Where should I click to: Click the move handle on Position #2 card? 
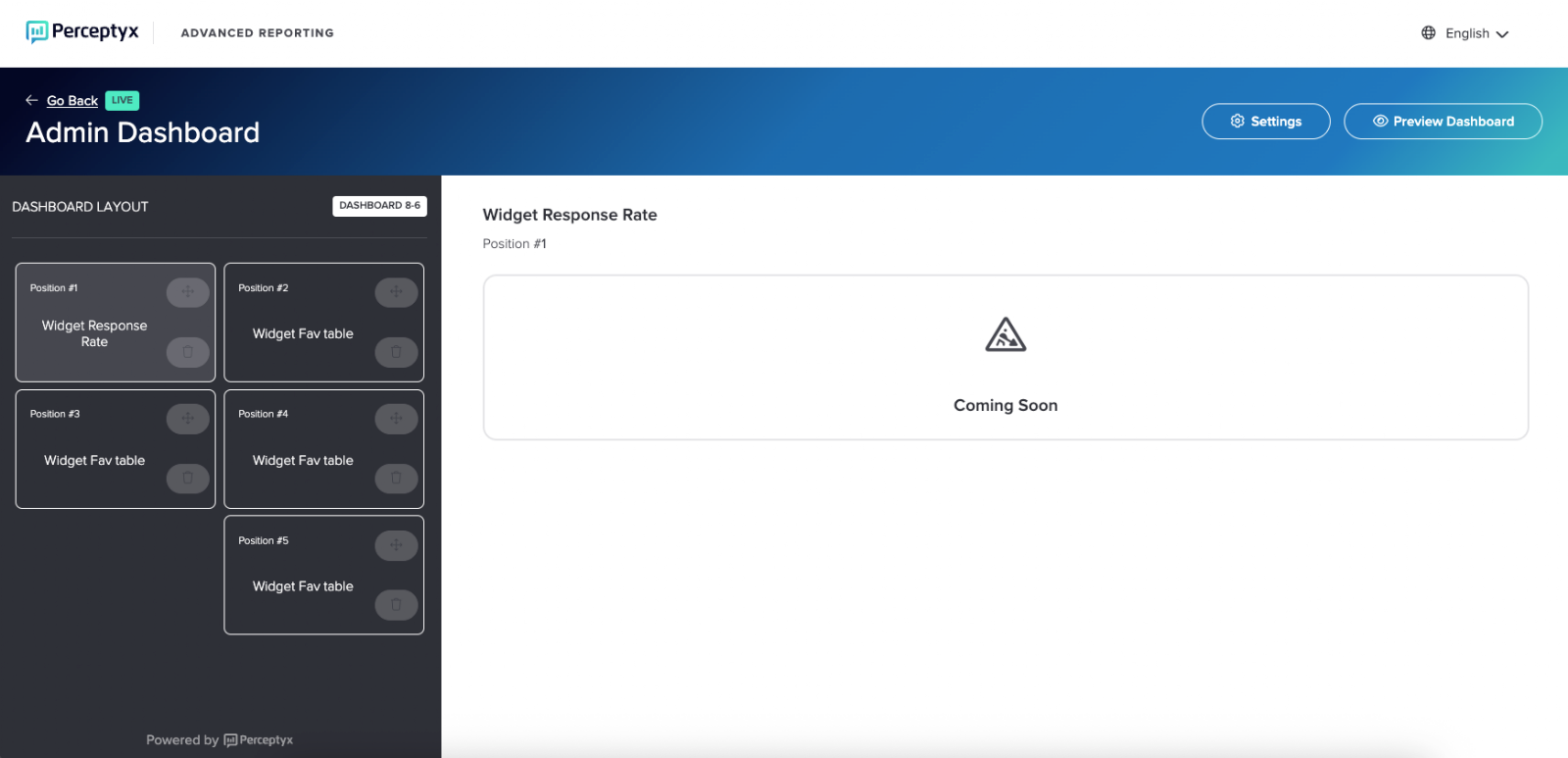tap(396, 291)
